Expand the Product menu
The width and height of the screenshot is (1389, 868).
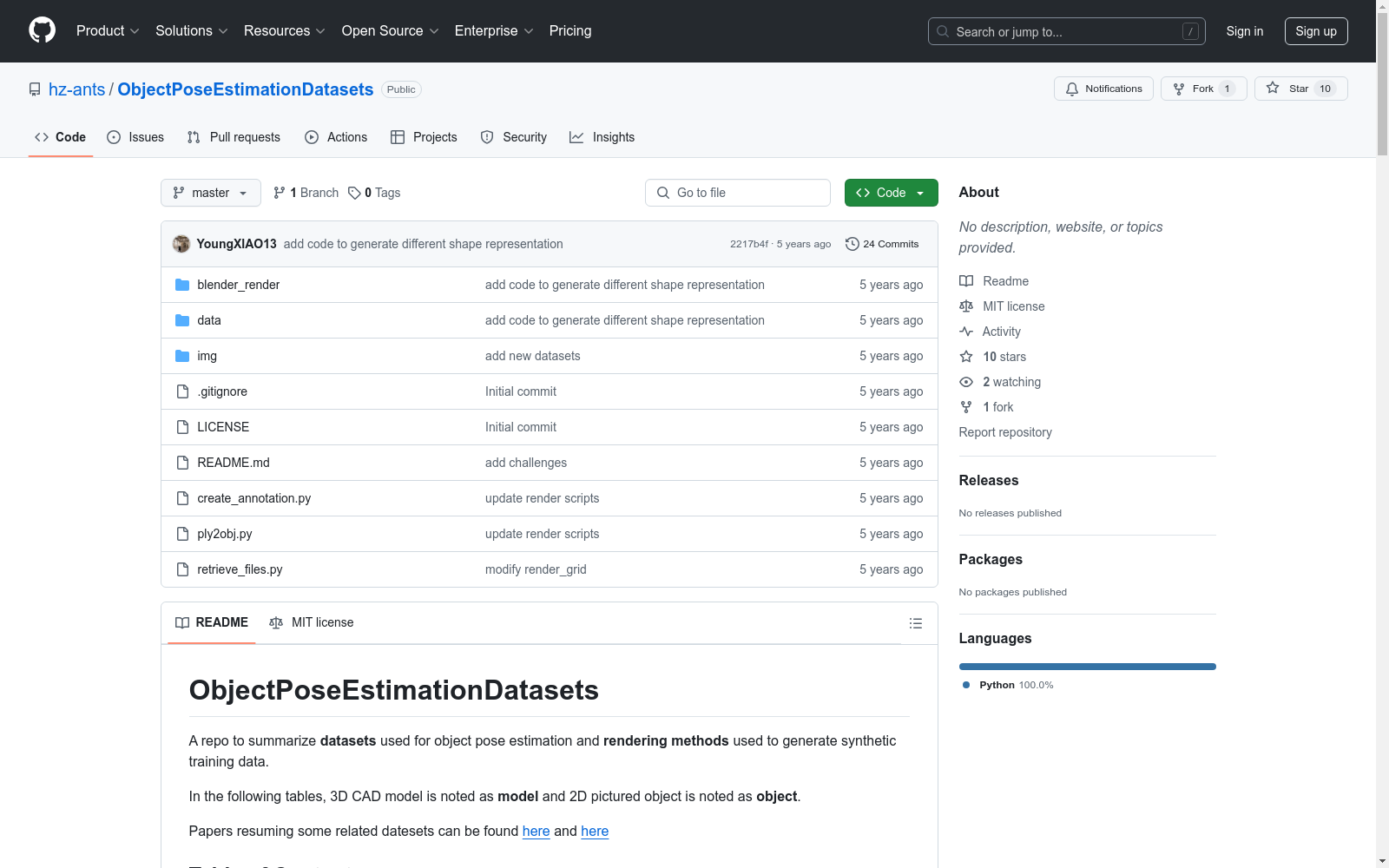coord(108,30)
